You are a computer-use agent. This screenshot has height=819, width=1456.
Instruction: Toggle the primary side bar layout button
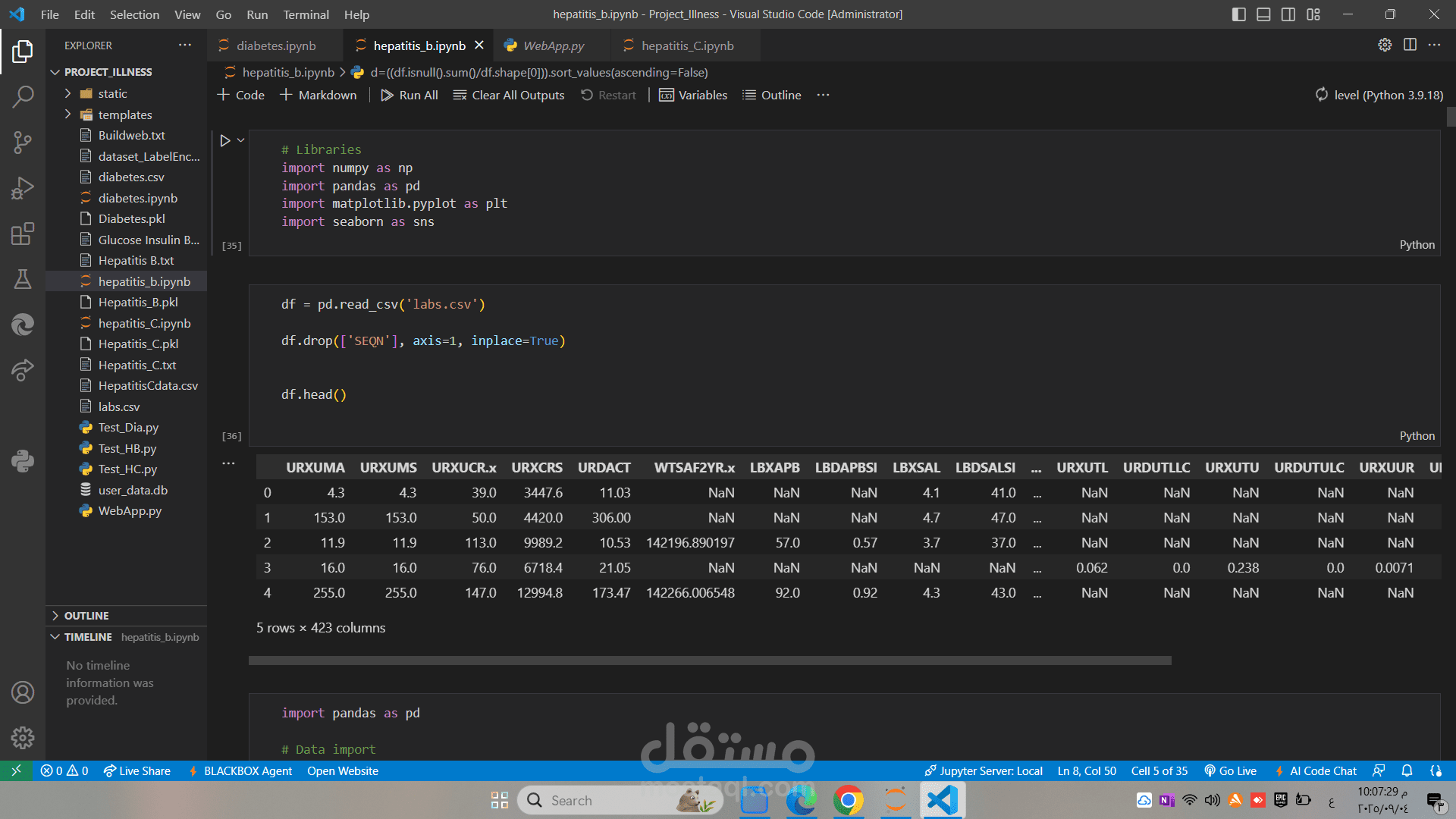(x=1238, y=14)
